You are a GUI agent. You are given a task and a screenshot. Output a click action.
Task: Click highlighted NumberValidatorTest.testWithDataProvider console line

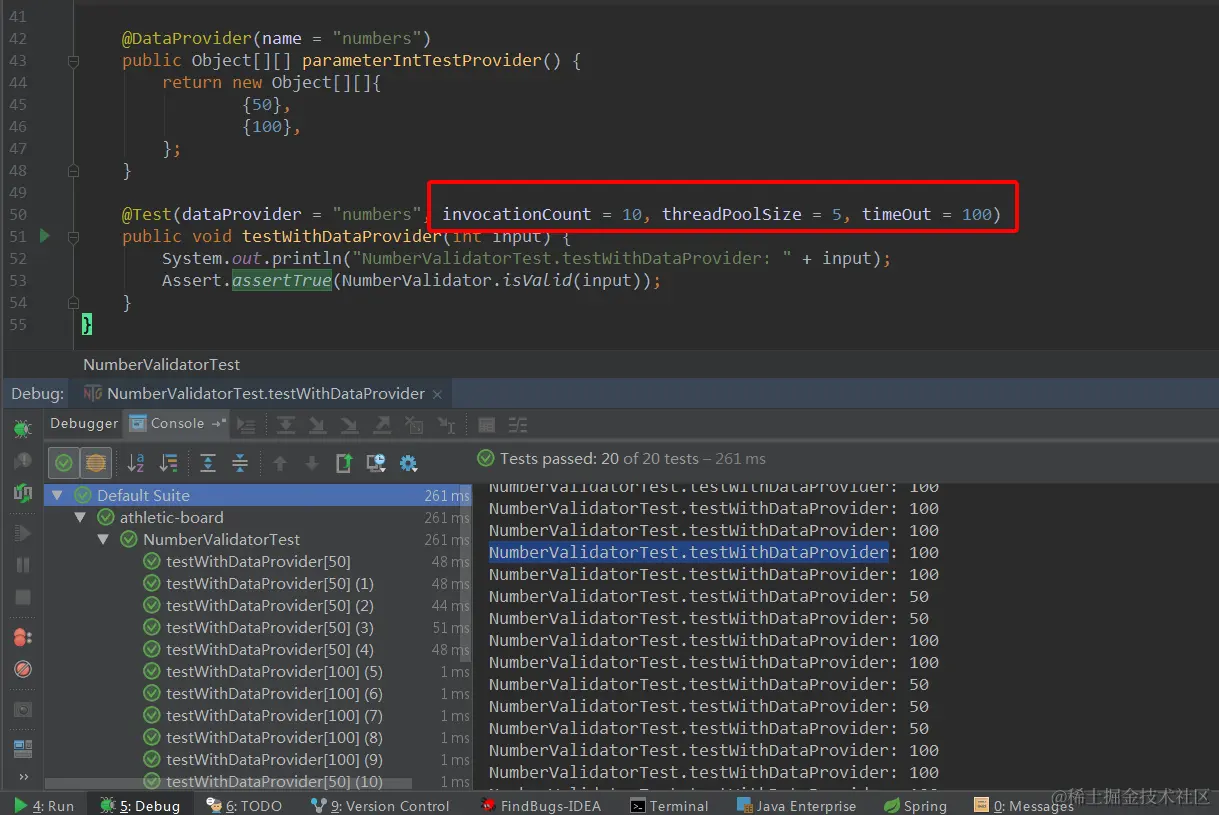pos(688,552)
